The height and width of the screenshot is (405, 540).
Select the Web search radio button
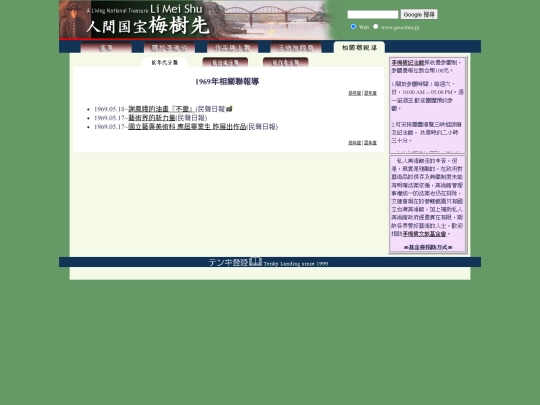[353, 27]
